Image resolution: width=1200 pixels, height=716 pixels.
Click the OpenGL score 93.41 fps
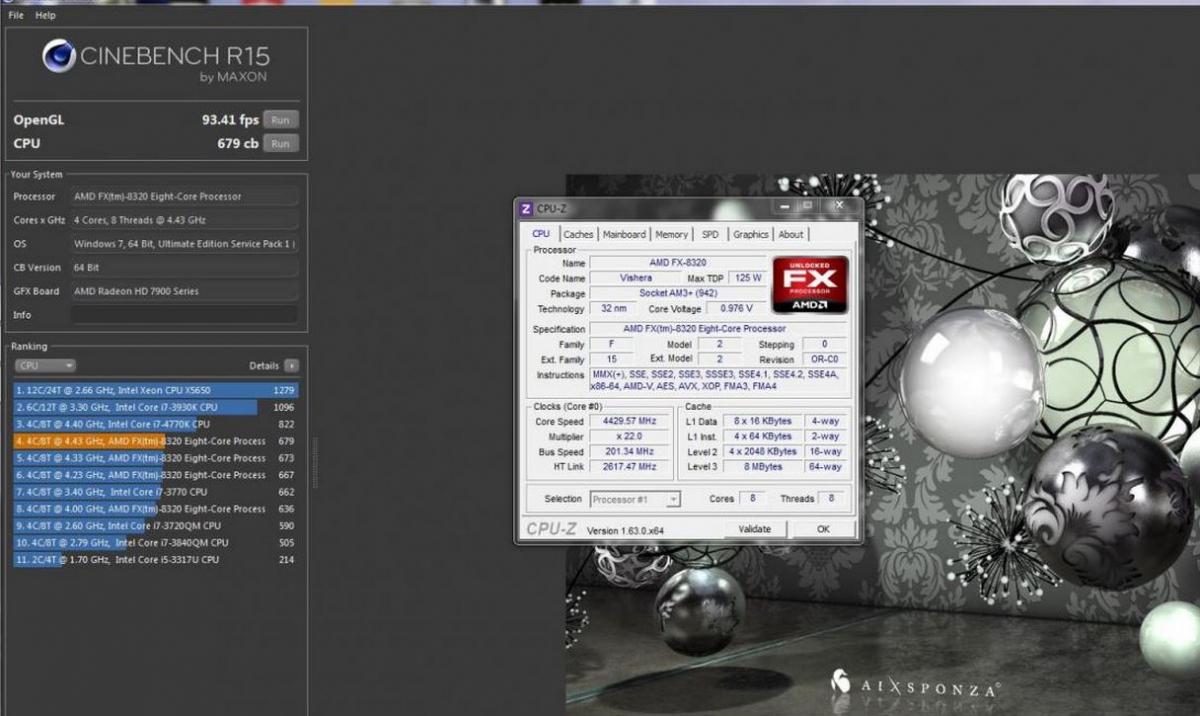pos(230,120)
